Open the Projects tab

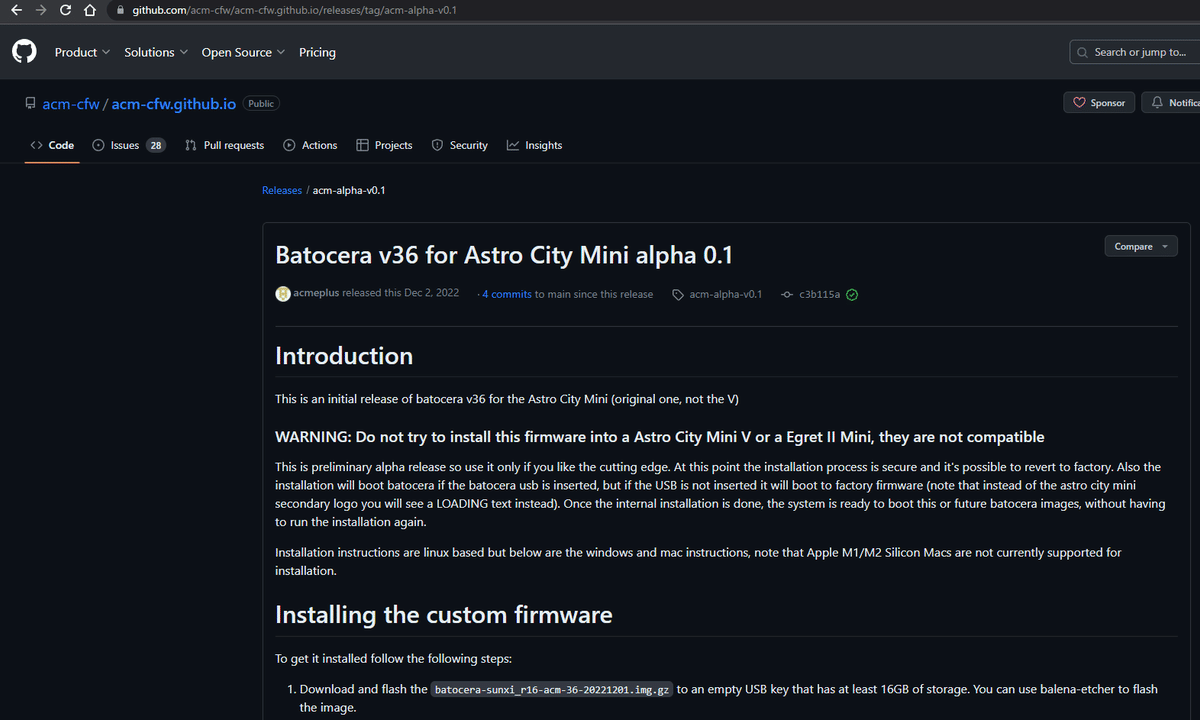pyautogui.click(x=384, y=145)
